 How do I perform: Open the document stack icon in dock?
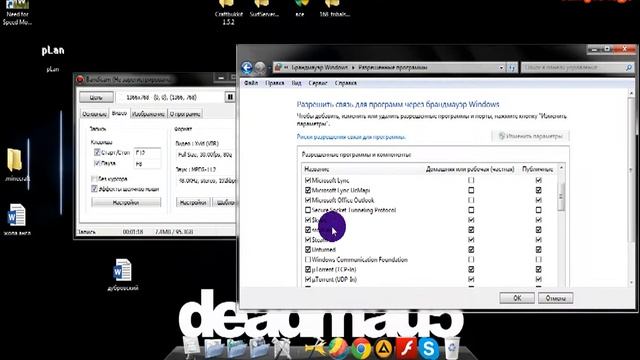coord(191,348)
